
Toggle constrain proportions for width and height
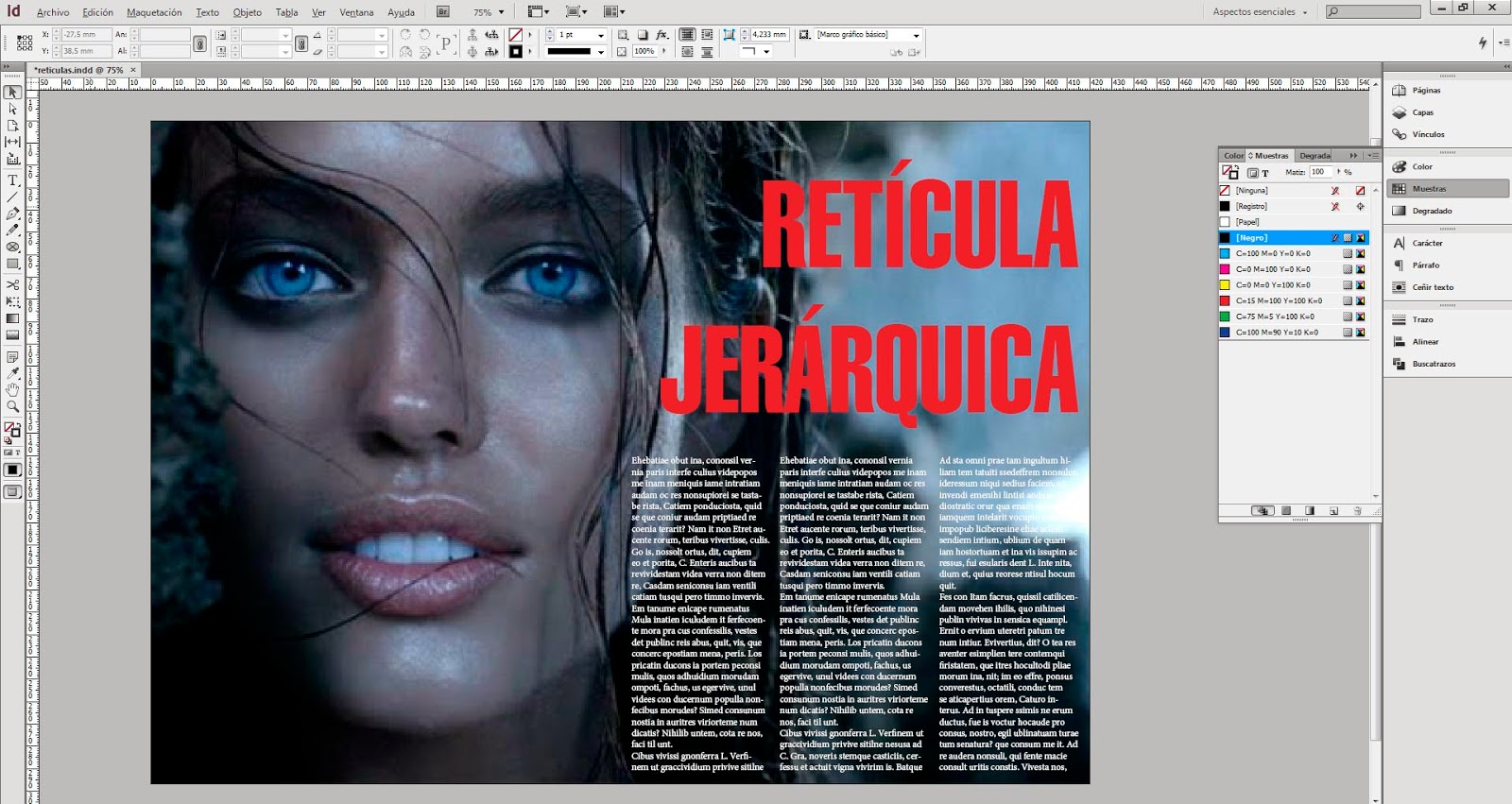coord(199,43)
